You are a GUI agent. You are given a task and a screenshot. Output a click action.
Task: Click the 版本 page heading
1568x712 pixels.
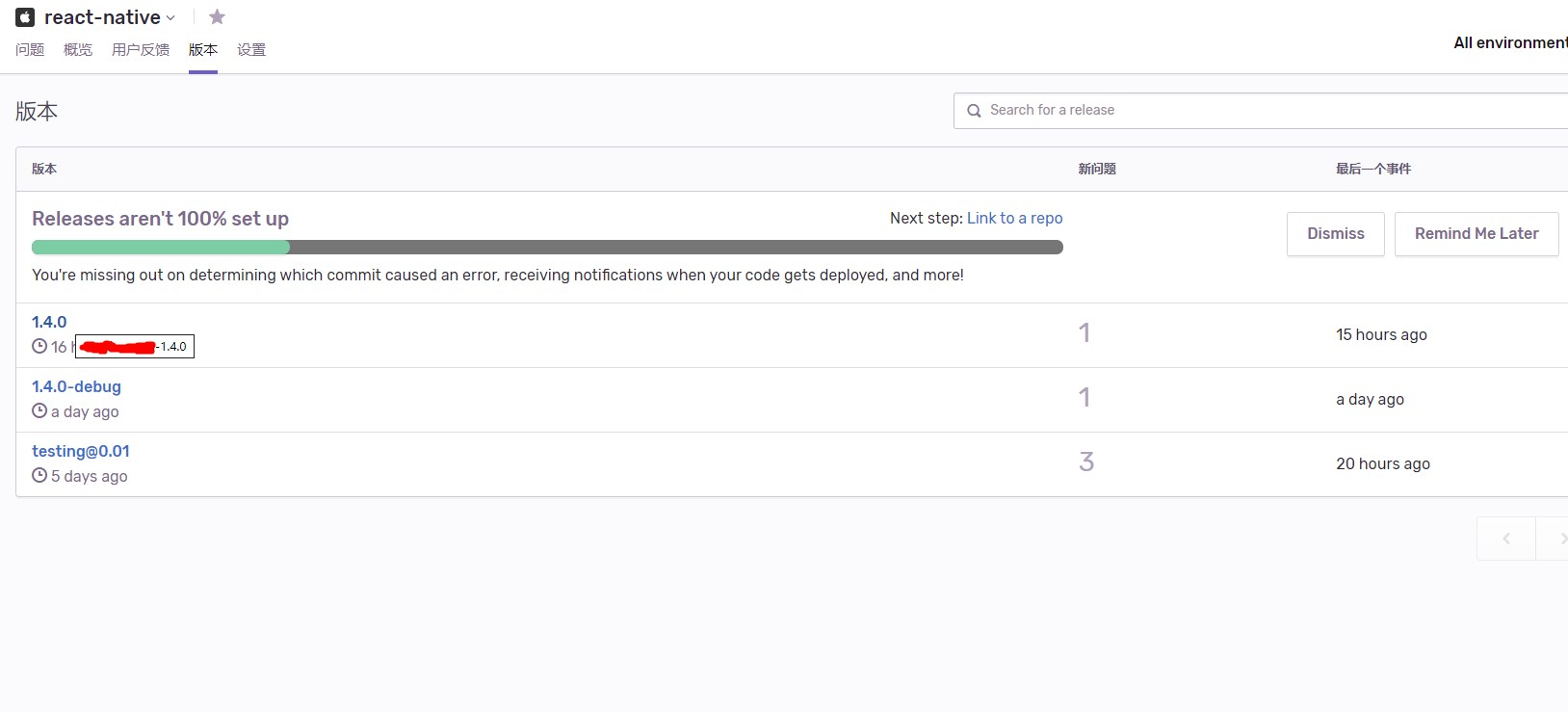37,112
